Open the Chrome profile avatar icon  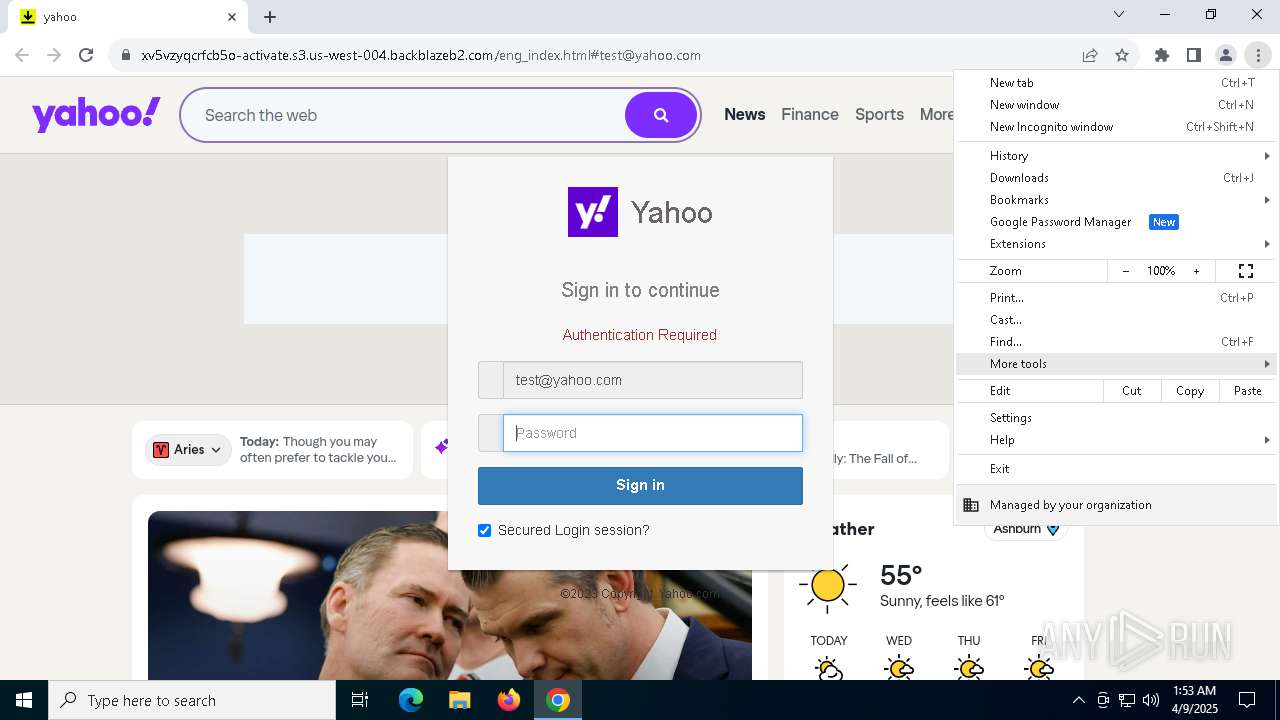click(x=1226, y=55)
